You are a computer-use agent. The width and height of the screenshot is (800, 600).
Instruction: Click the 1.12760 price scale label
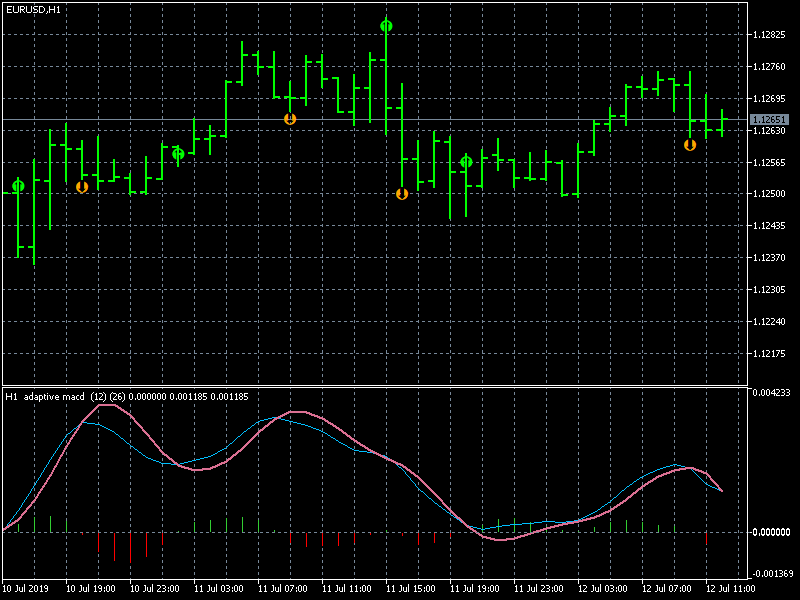point(769,66)
